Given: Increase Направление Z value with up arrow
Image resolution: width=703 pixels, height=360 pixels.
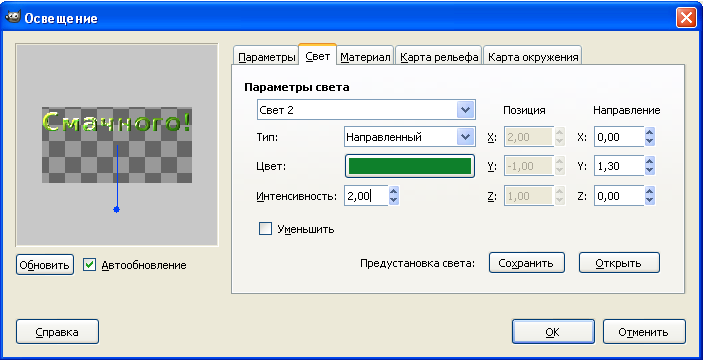Looking at the screenshot, I should tap(650, 191).
